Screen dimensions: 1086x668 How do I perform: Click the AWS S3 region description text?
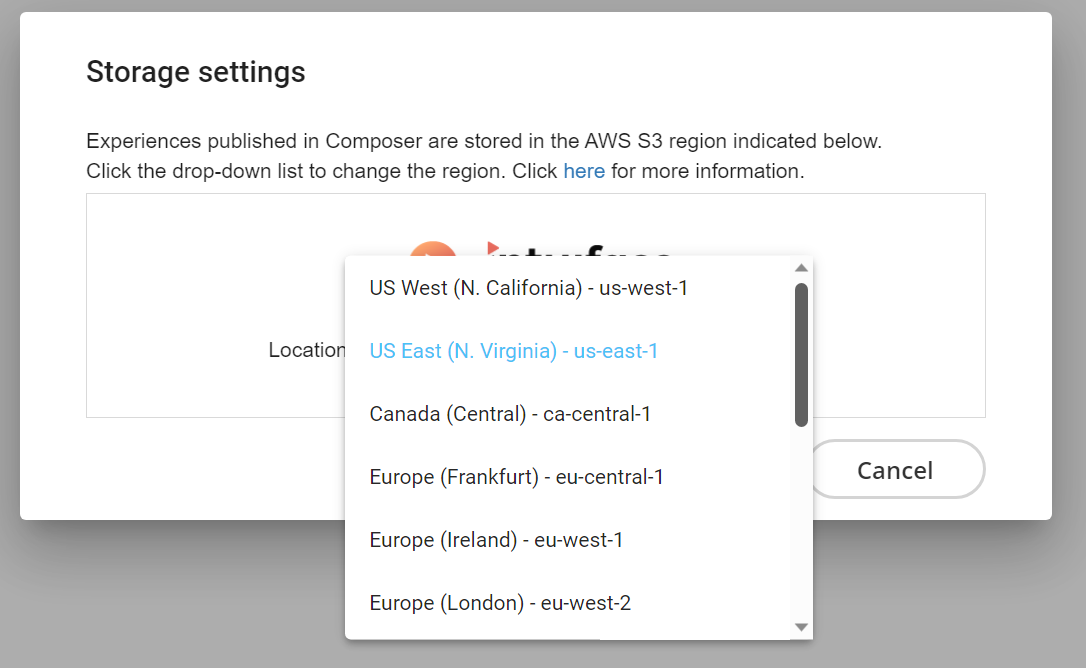(483, 141)
